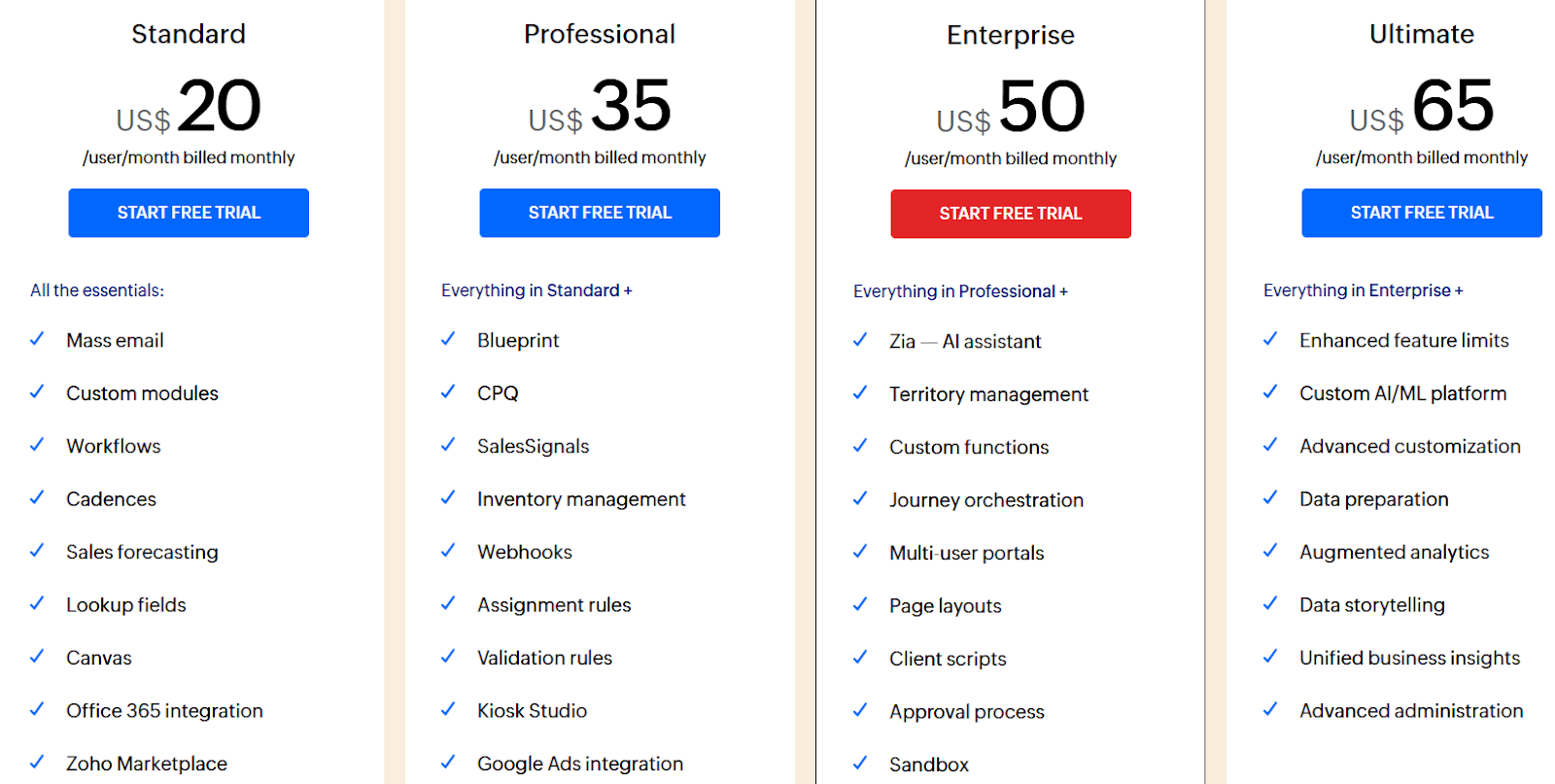1555x784 pixels.
Task: Open the Everything in Standard link
Action: [536, 290]
